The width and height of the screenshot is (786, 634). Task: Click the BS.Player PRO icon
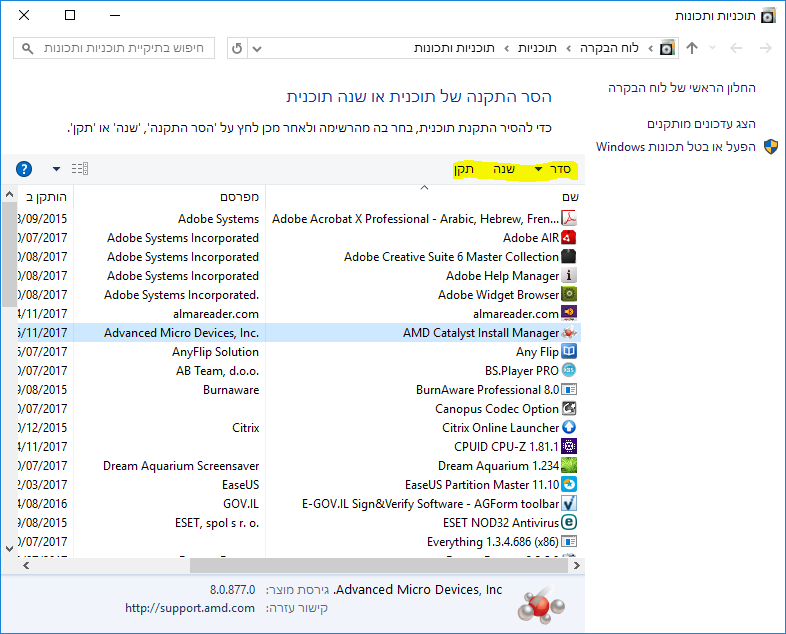coord(569,370)
